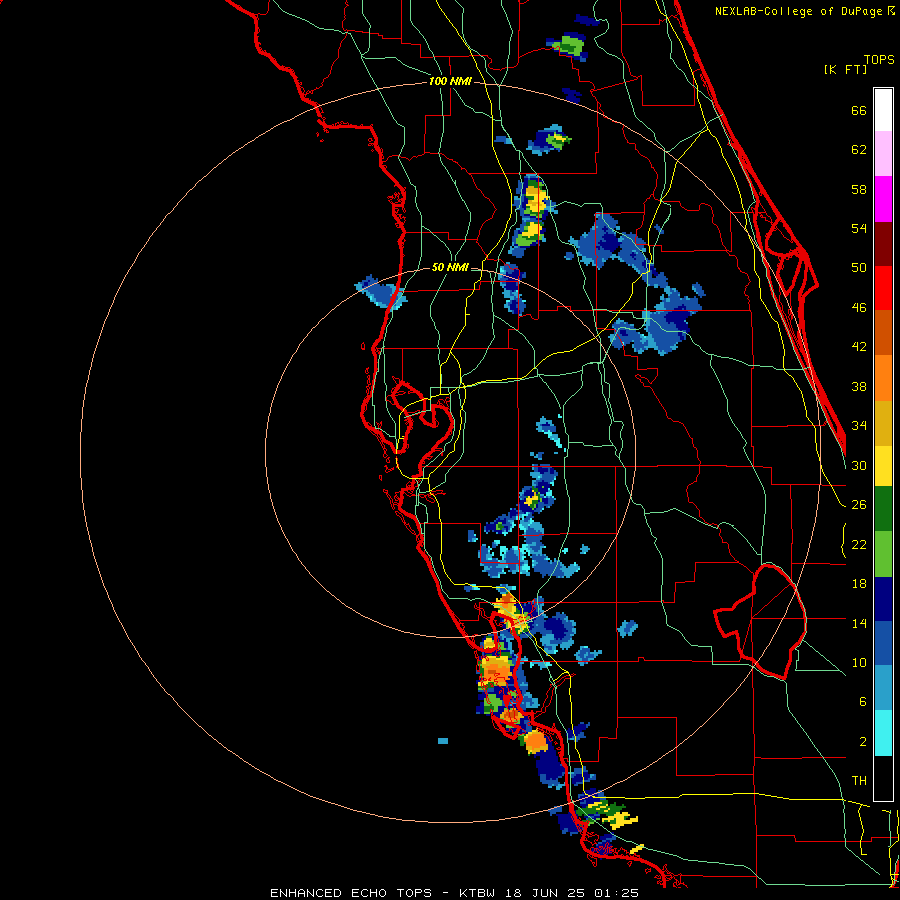Click the dark green 26 K FT legend swatch
The height and width of the screenshot is (900, 900).
[883, 509]
